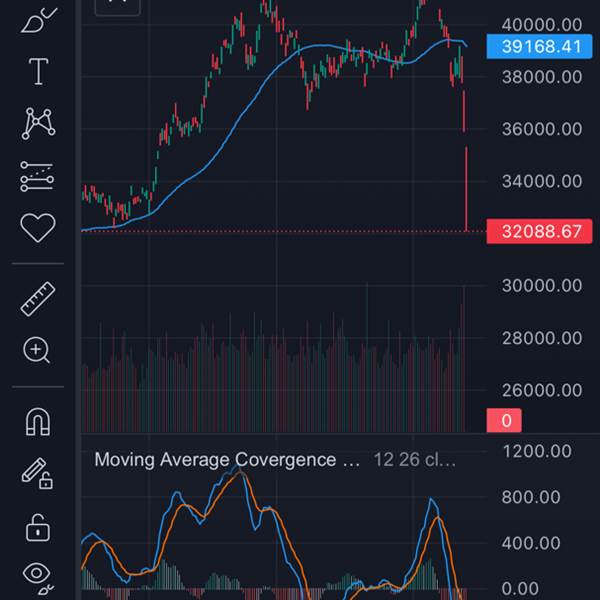Screen dimensions: 600x600
Task: Activate the Zoom In magnifier tool
Action: pyautogui.click(x=37, y=350)
